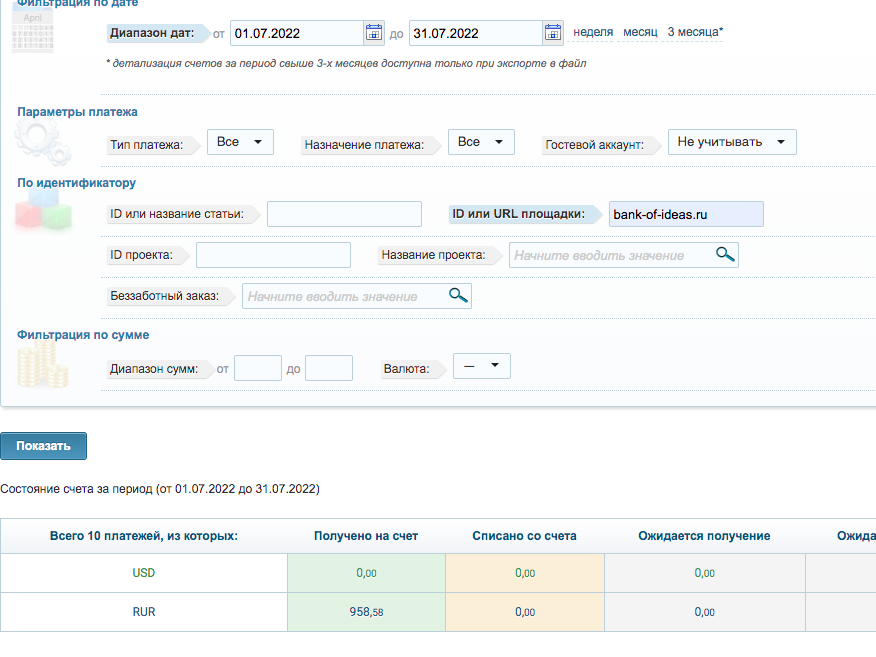Image resolution: width=876 pixels, height=657 pixels.
Task: Click the end date input field
Action: 476,33
